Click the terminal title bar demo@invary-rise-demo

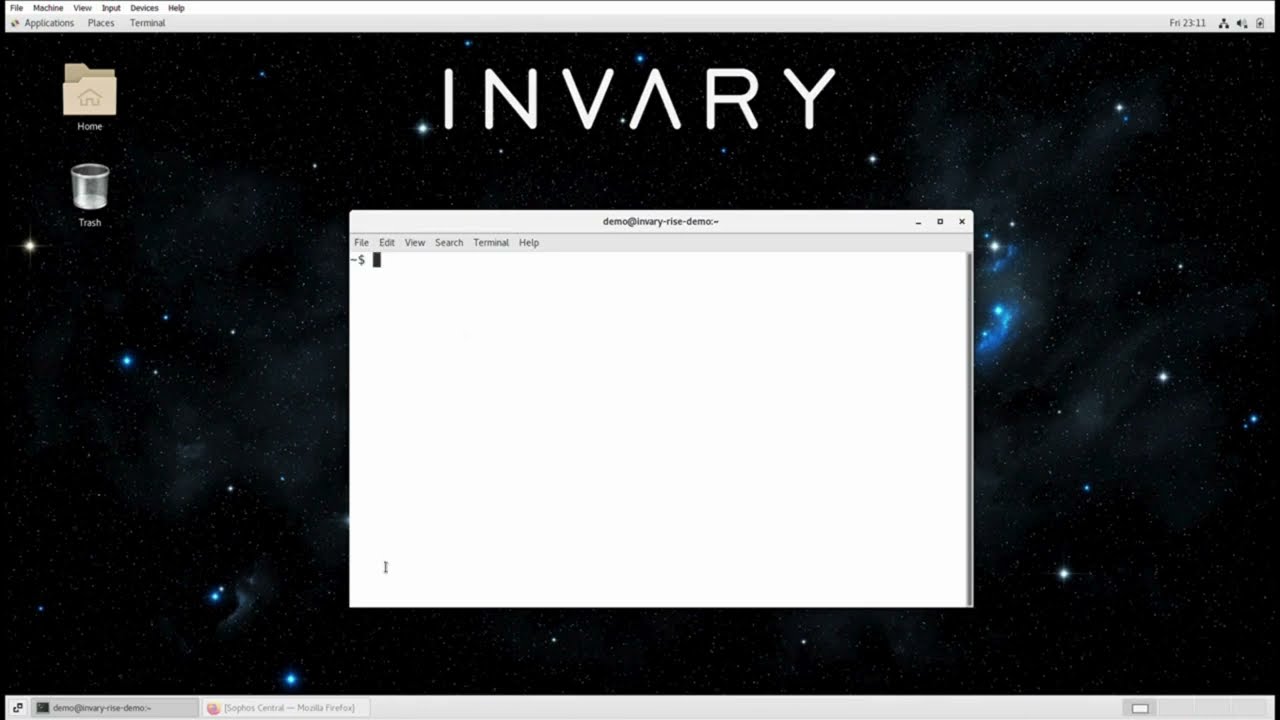(661, 222)
